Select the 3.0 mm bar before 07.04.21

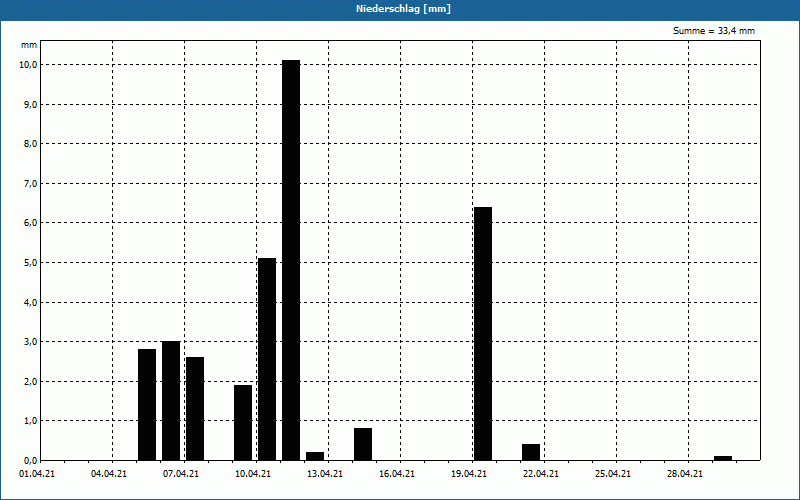tap(171, 401)
